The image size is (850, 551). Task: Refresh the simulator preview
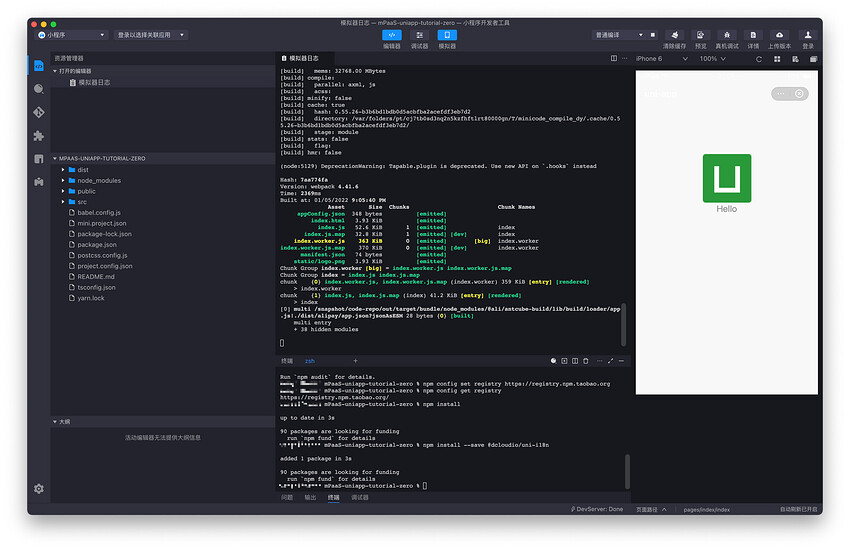point(760,59)
